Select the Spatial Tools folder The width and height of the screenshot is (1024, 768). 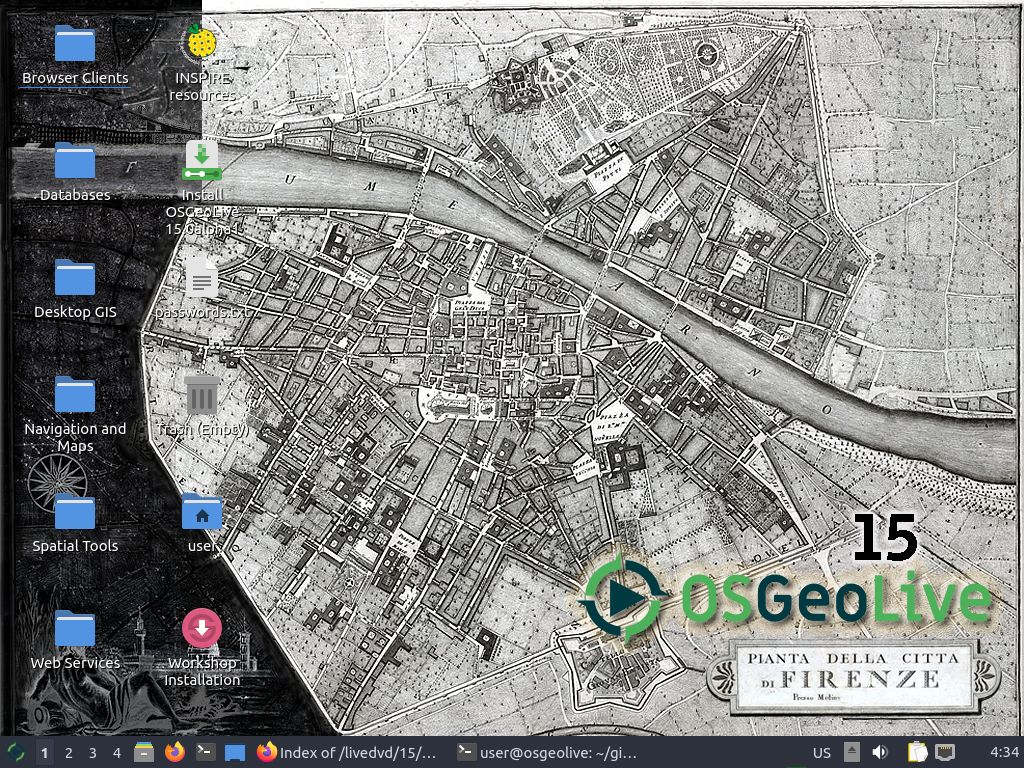(x=75, y=513)
